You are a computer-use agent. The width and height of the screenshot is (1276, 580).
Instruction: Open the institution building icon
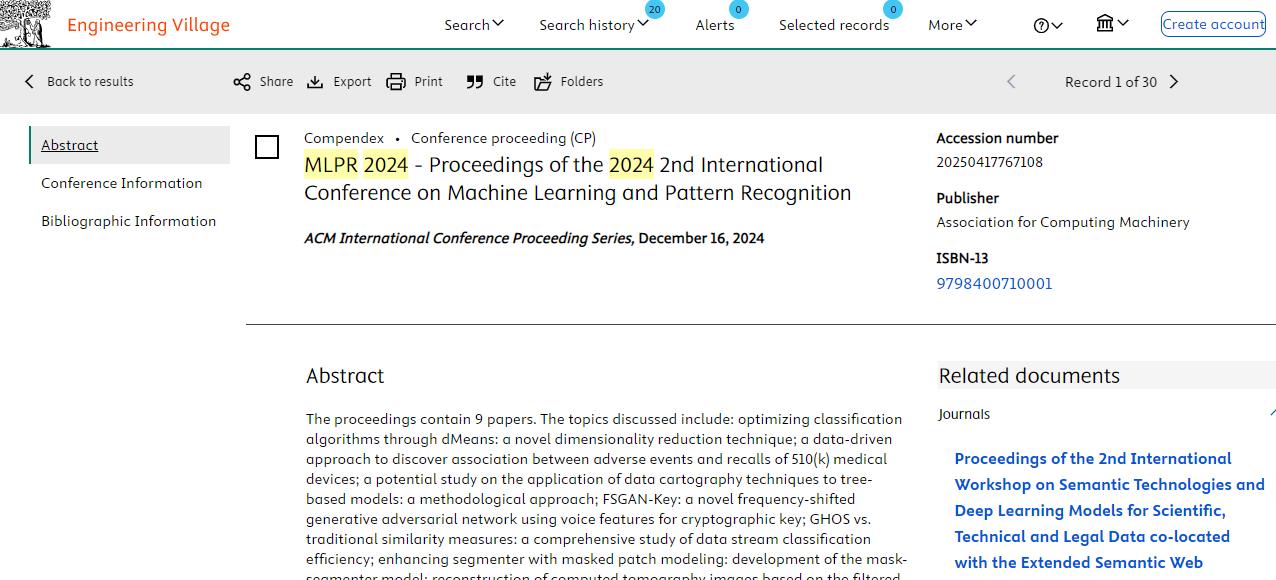1105,23
